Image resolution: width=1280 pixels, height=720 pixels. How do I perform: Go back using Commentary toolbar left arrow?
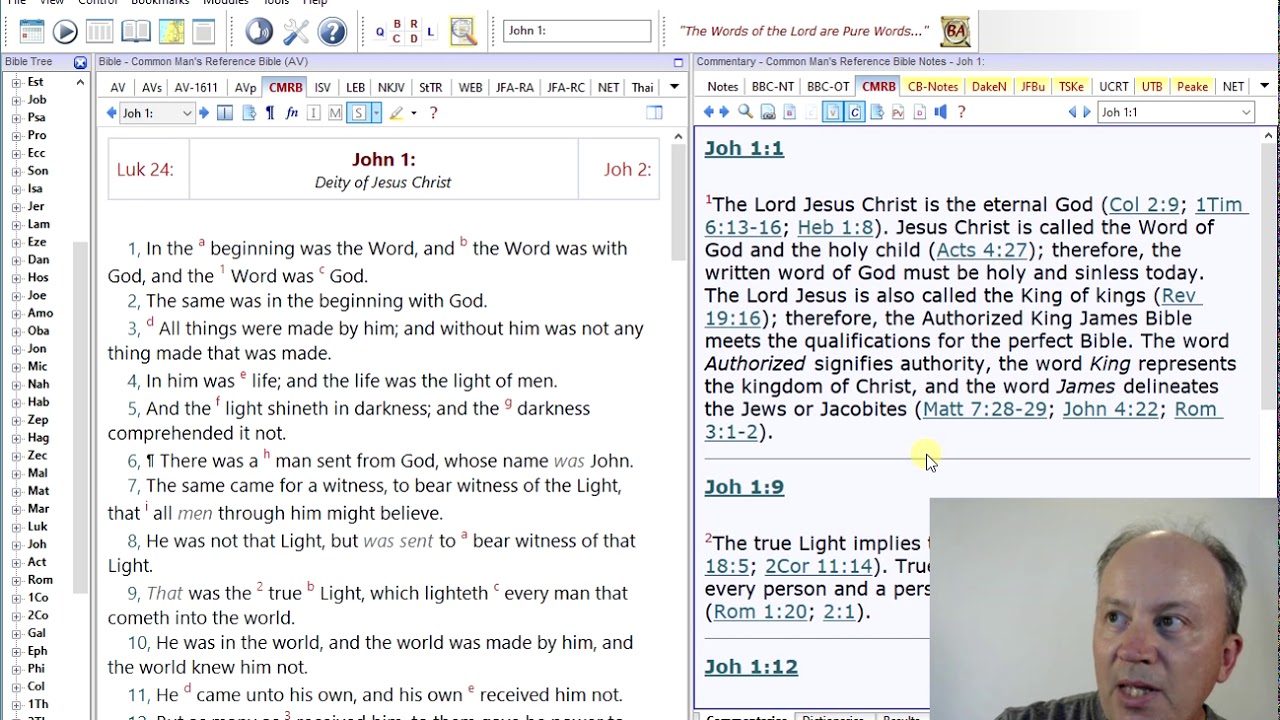point(708,112)
